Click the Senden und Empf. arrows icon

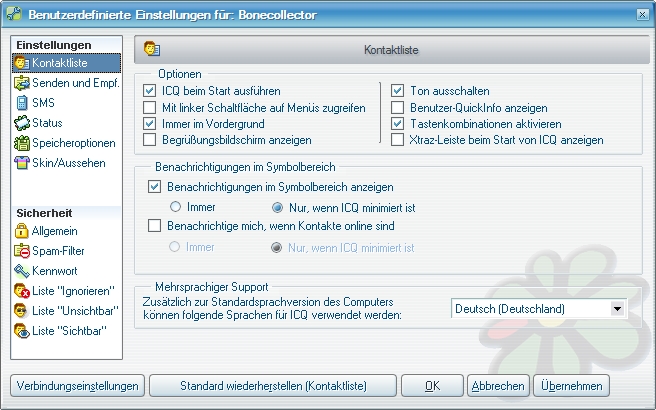(22, 83)
